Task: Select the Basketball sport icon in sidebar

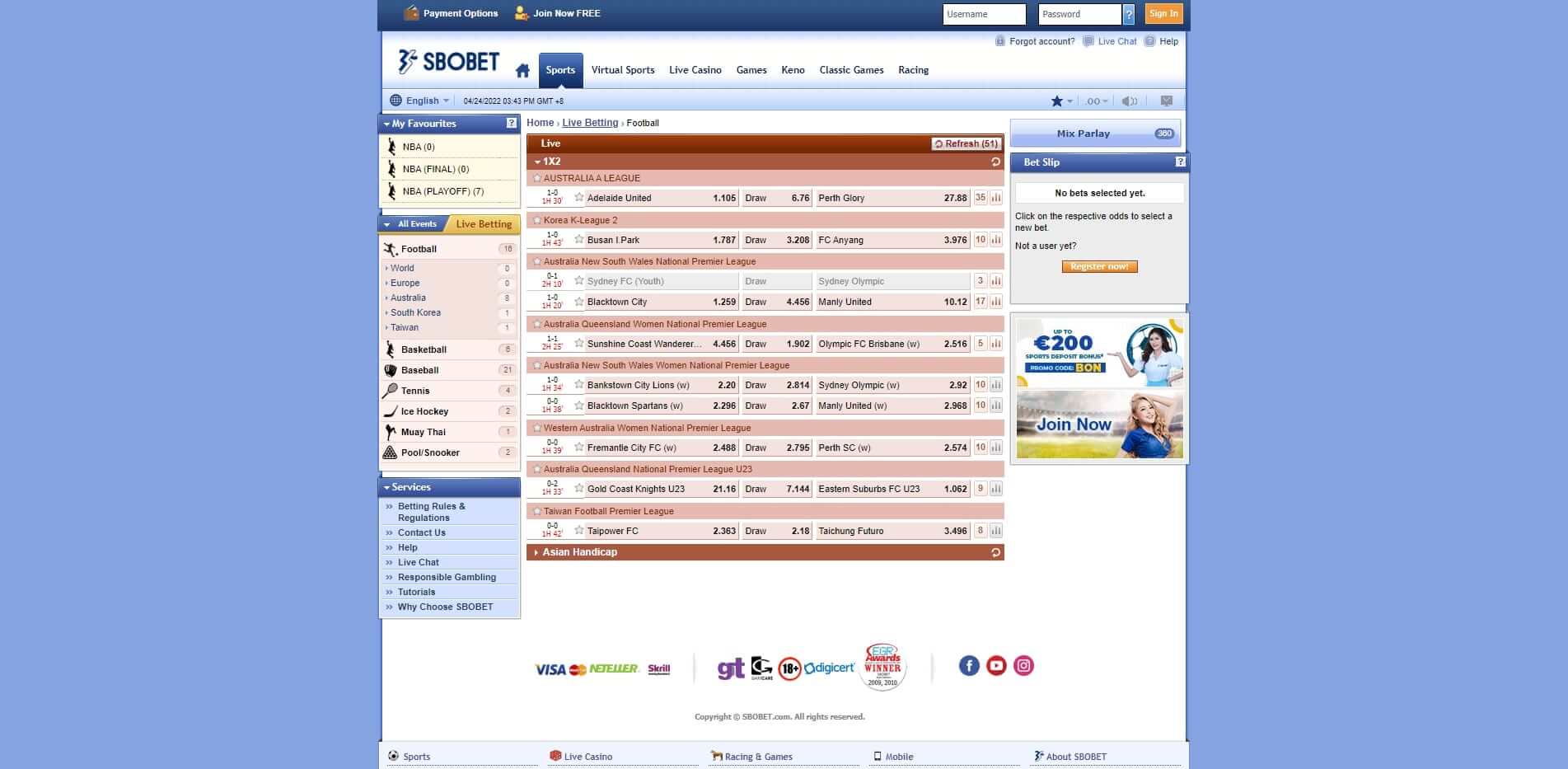Action: [x=389, y=349]
